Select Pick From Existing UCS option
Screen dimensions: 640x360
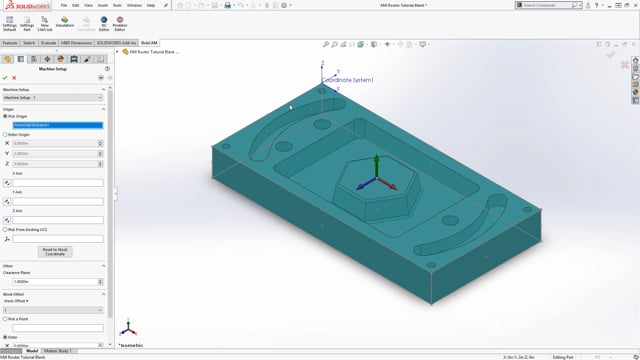[5, 230]
